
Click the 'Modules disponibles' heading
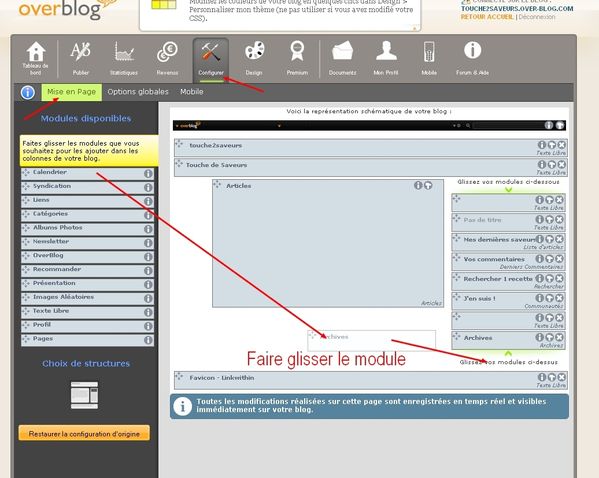click(86, 118)
